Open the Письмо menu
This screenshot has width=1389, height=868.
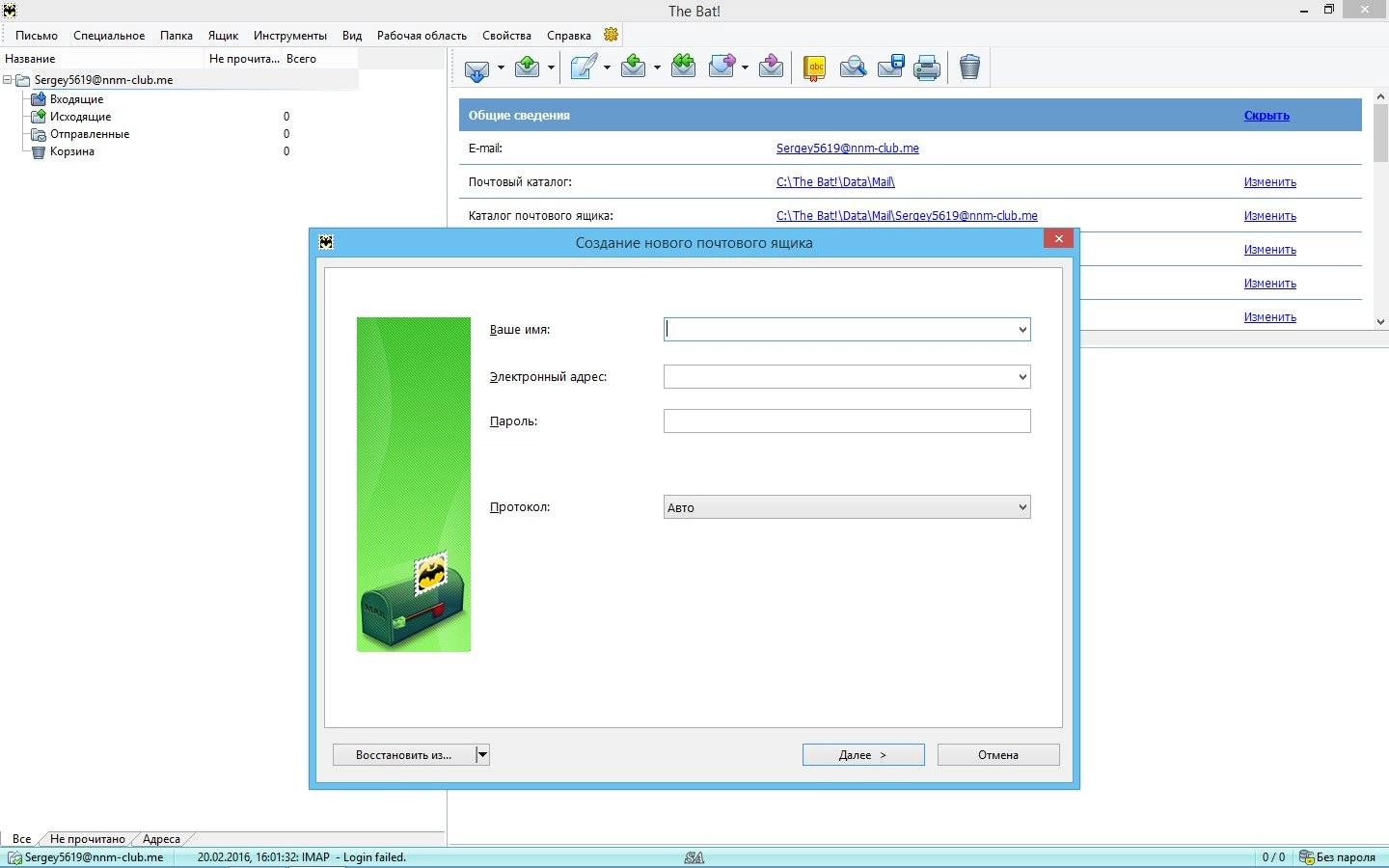tap(37, 36)
